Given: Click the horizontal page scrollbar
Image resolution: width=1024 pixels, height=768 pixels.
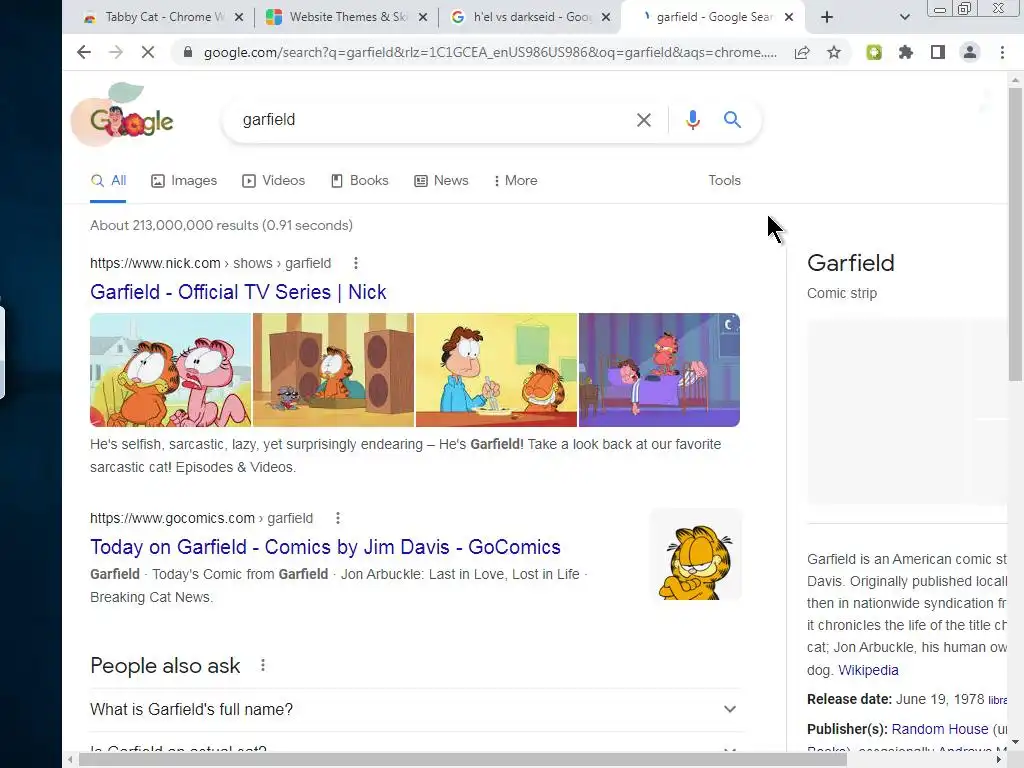Looking at the screenshot, I should point(462,760).
